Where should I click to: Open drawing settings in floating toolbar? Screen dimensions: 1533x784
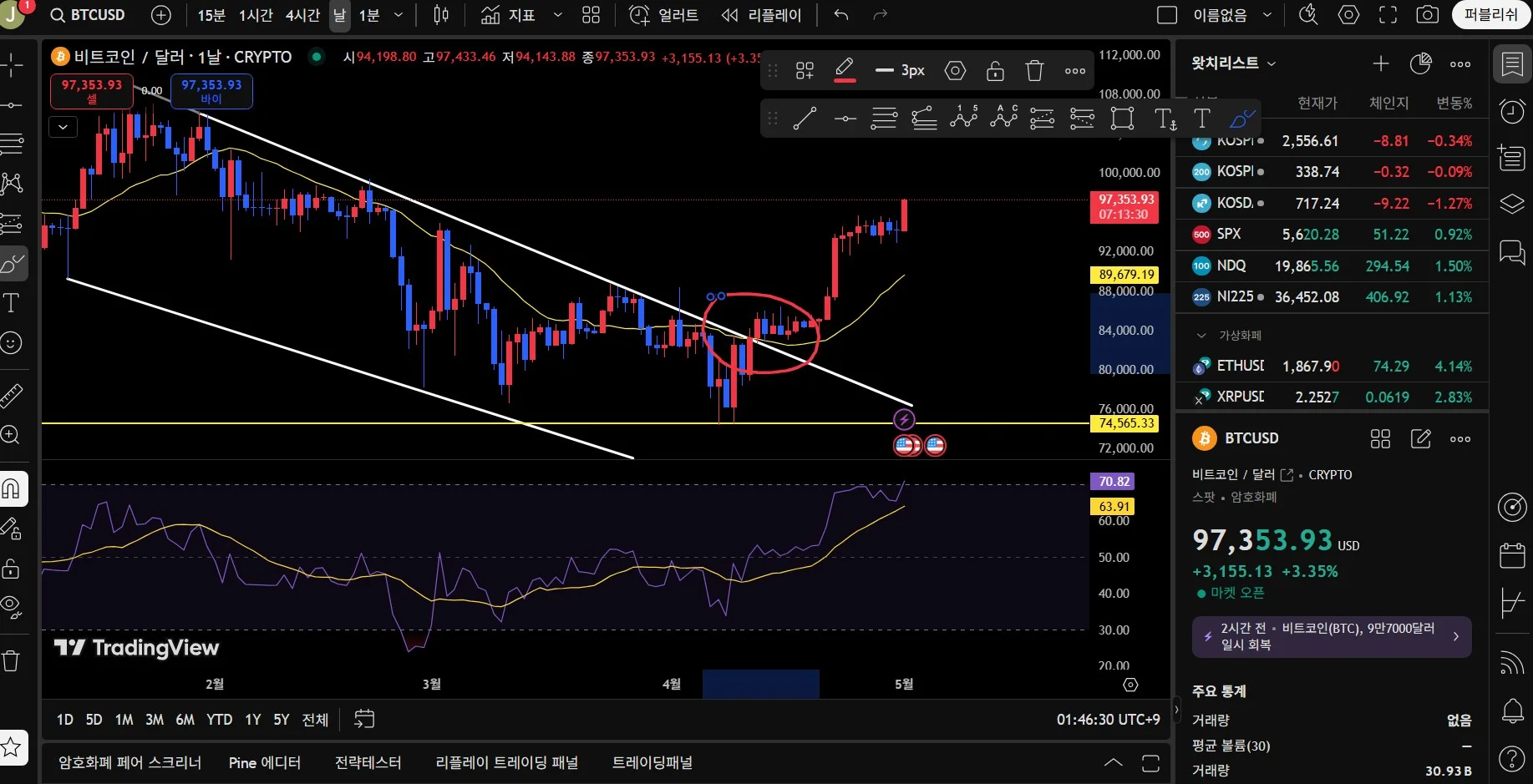click(x=955, y=71)
